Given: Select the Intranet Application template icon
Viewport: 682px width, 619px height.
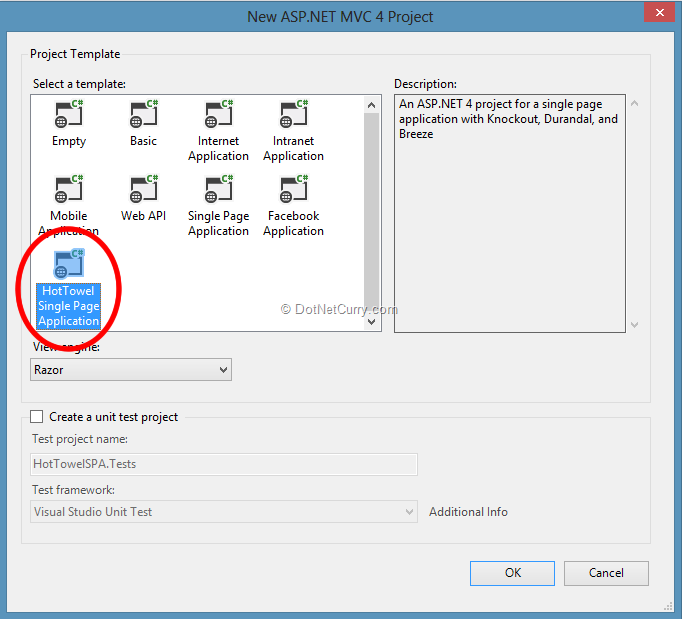Looking at the screenshot, I should [294, 114].
